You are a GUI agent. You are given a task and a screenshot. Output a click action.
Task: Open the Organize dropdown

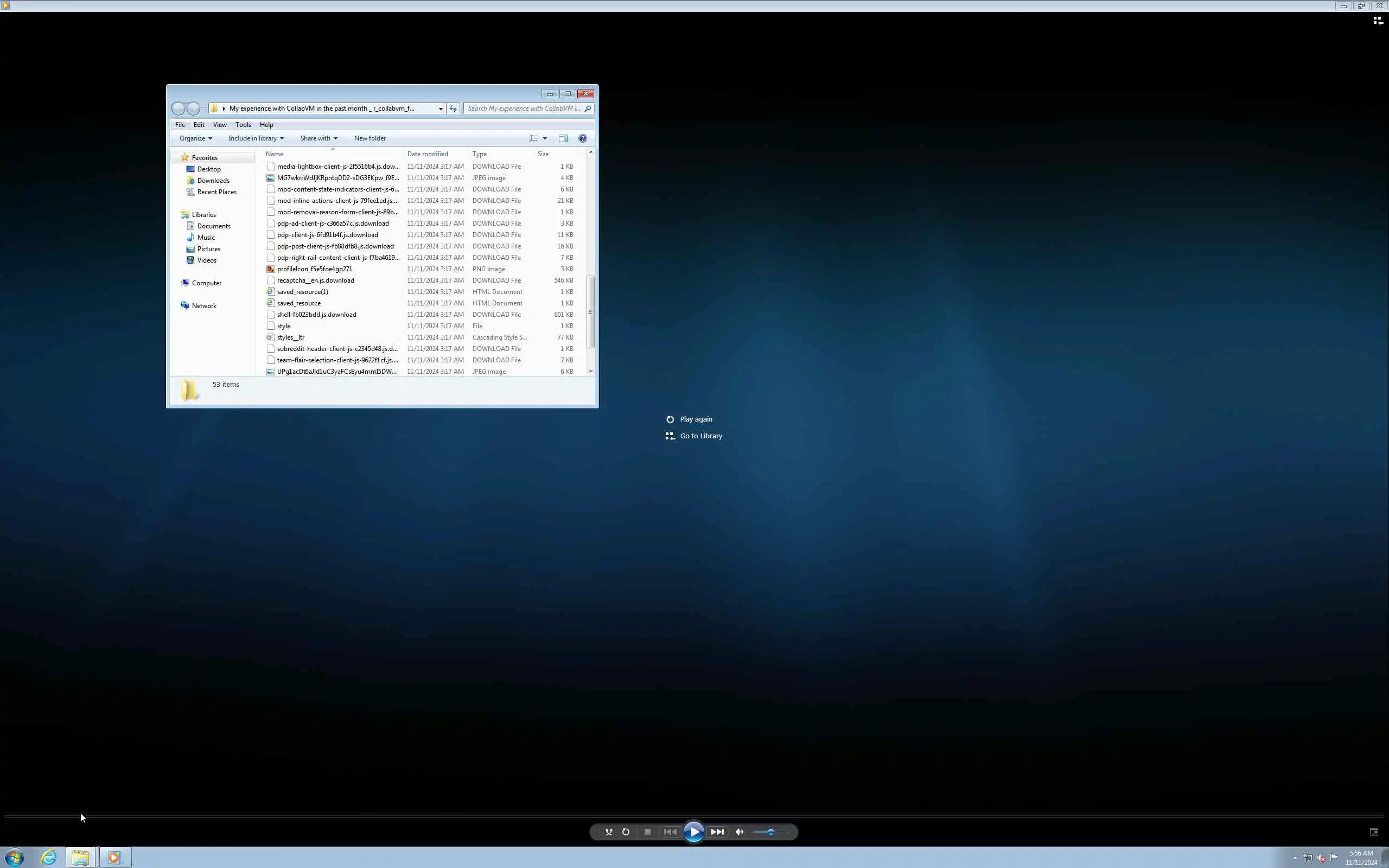click(195, 138)
